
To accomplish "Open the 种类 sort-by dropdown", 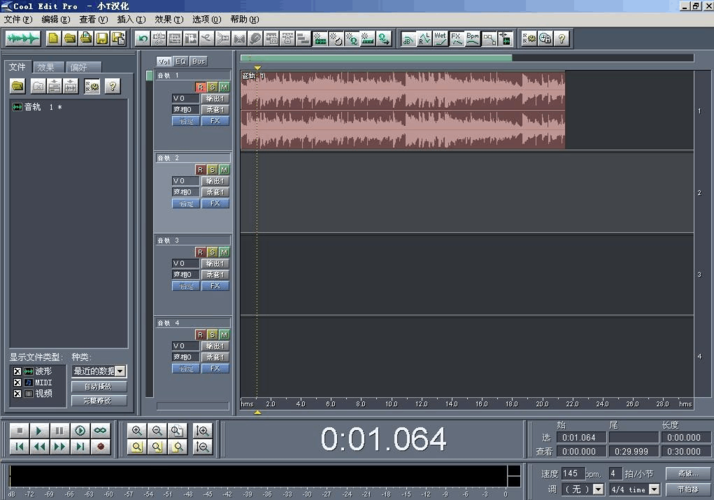I will point(121,371).
